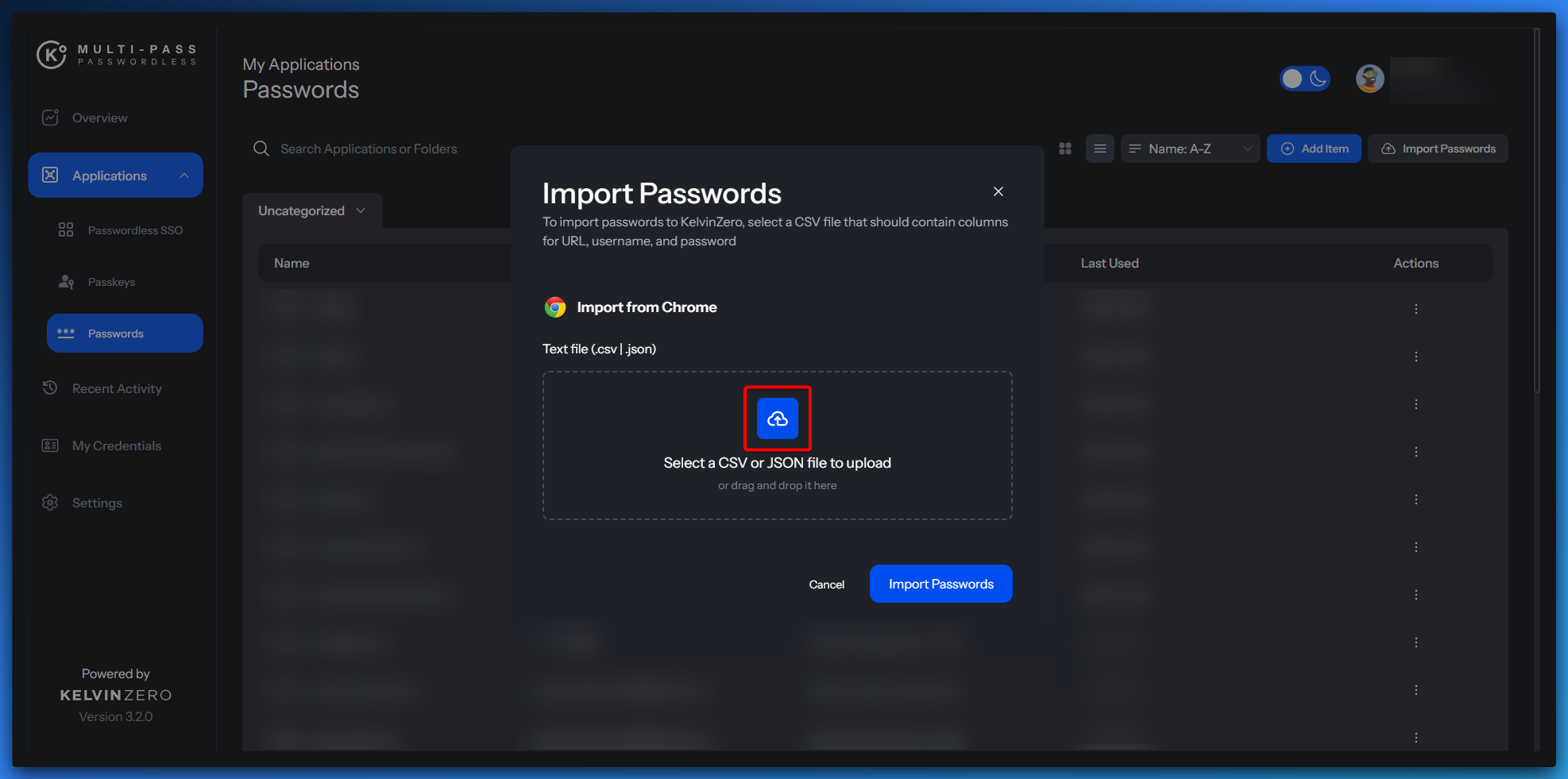The image size is (1568, 779).
Task: Click the Add Item button
Action: [1314, 148]
